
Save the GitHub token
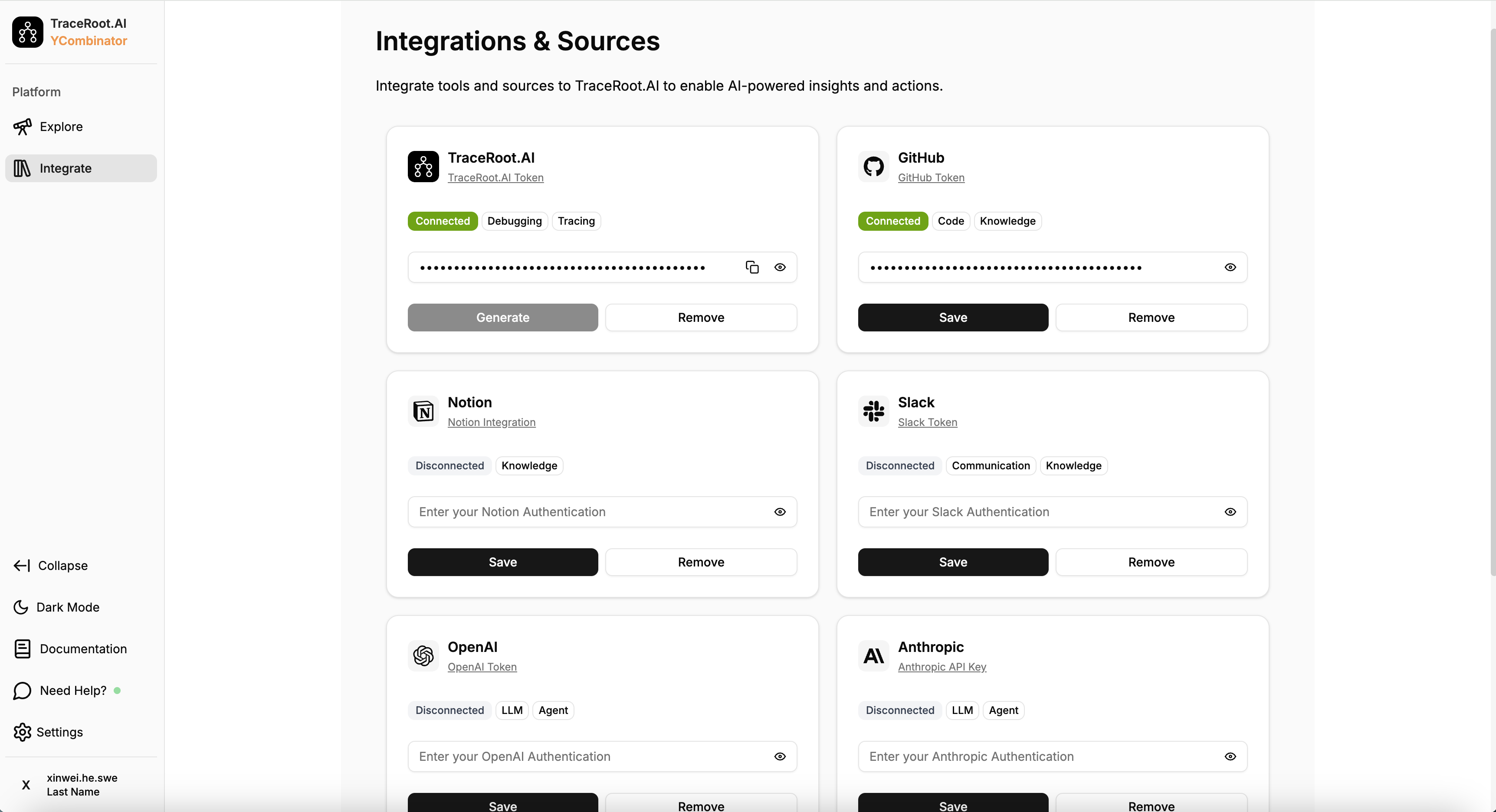(953, 318)
